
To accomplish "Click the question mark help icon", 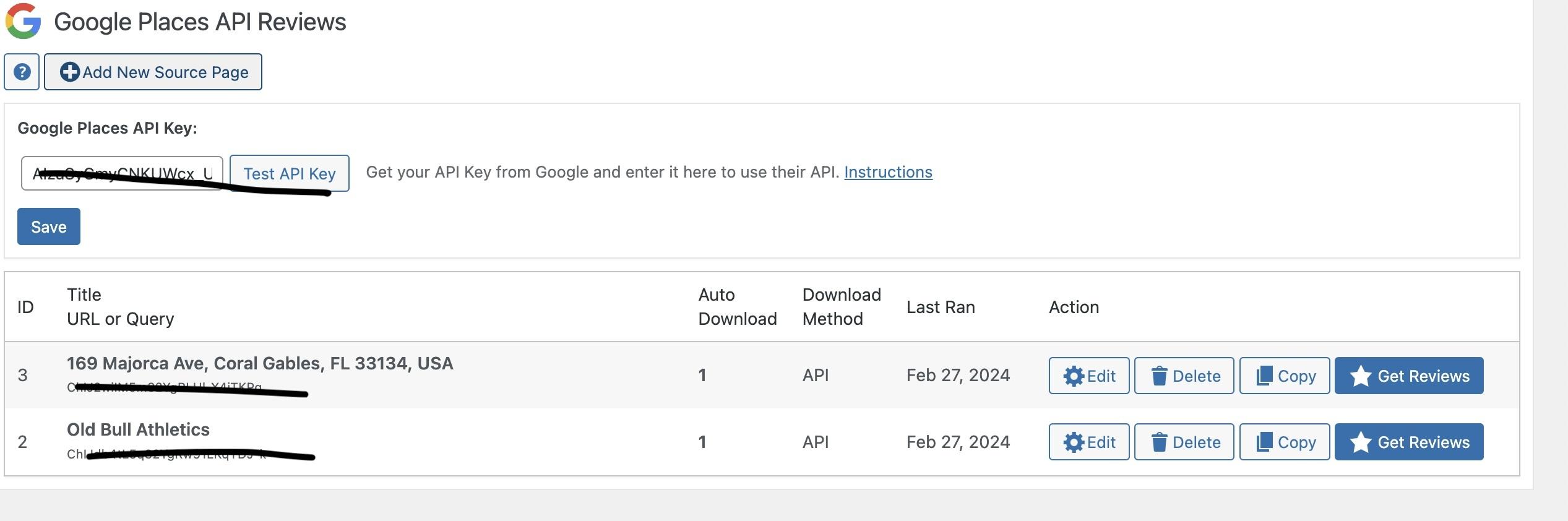I will 22,72.
